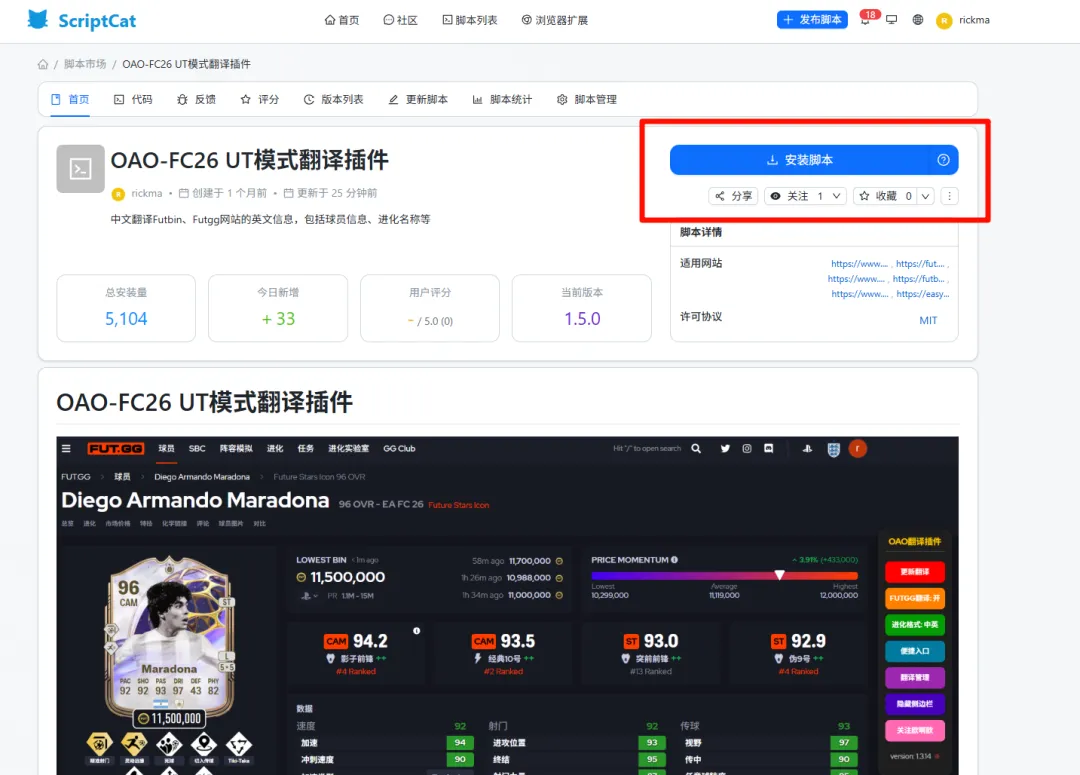
Task: Open the rickma user avatar menu
Action: click(963, 21)
